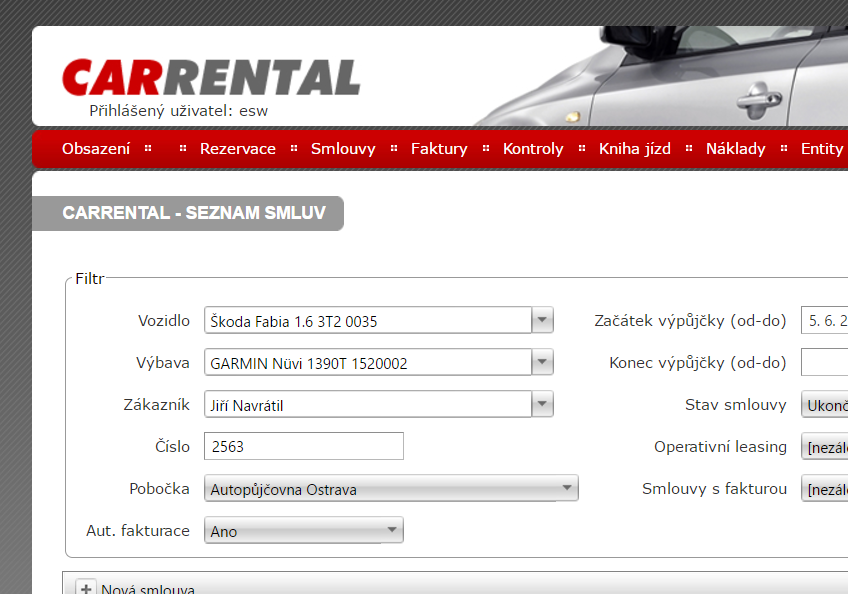Open the Pobočka dropdown Autopůjčovna Ostrava
Image resolution: width=848 pixels, height=594 pixels.
[x=391, y=489]
